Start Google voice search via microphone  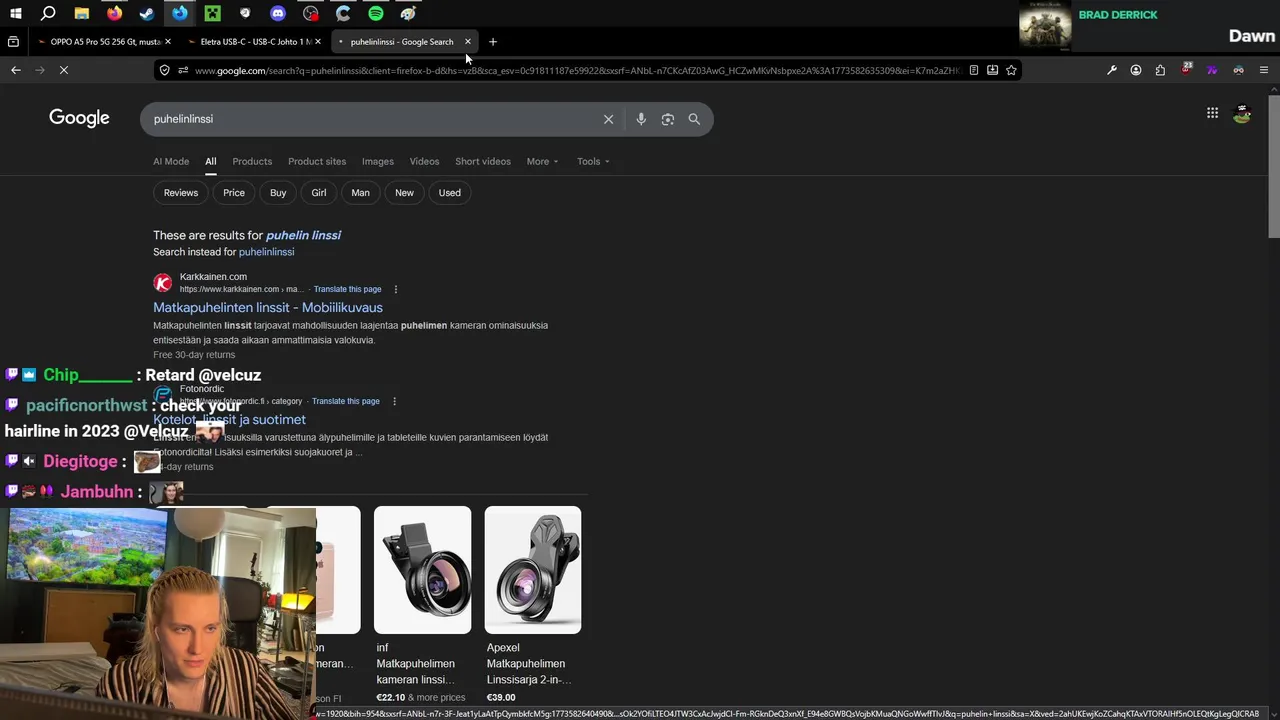click(x=641, y=119)
